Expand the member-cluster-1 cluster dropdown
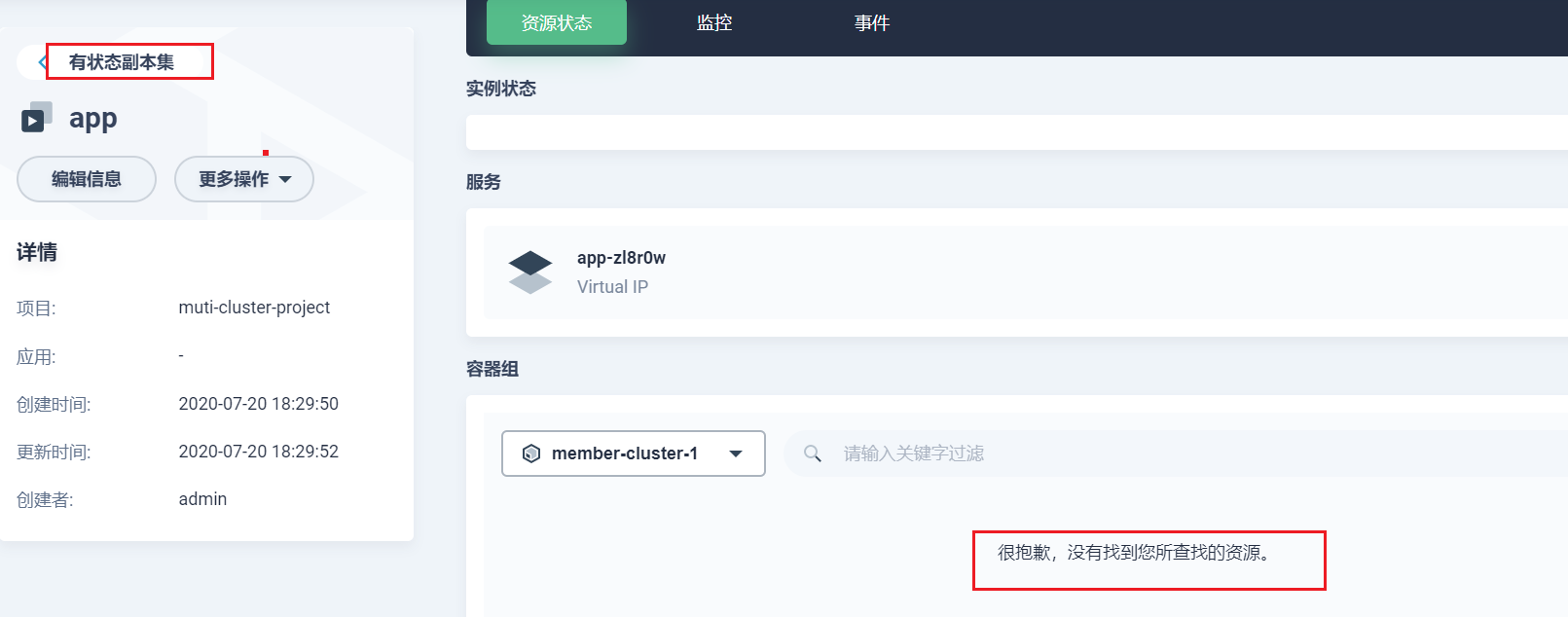This screenshot has height=617, width=1568. click(634, 454)
